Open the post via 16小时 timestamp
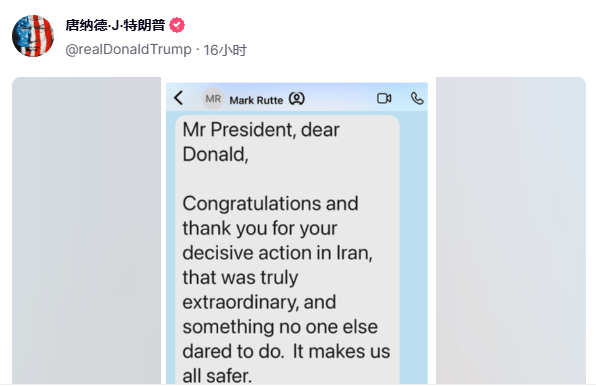Viewport: 596px width, 387px height. pyautogui.click(x=225, y=50)
